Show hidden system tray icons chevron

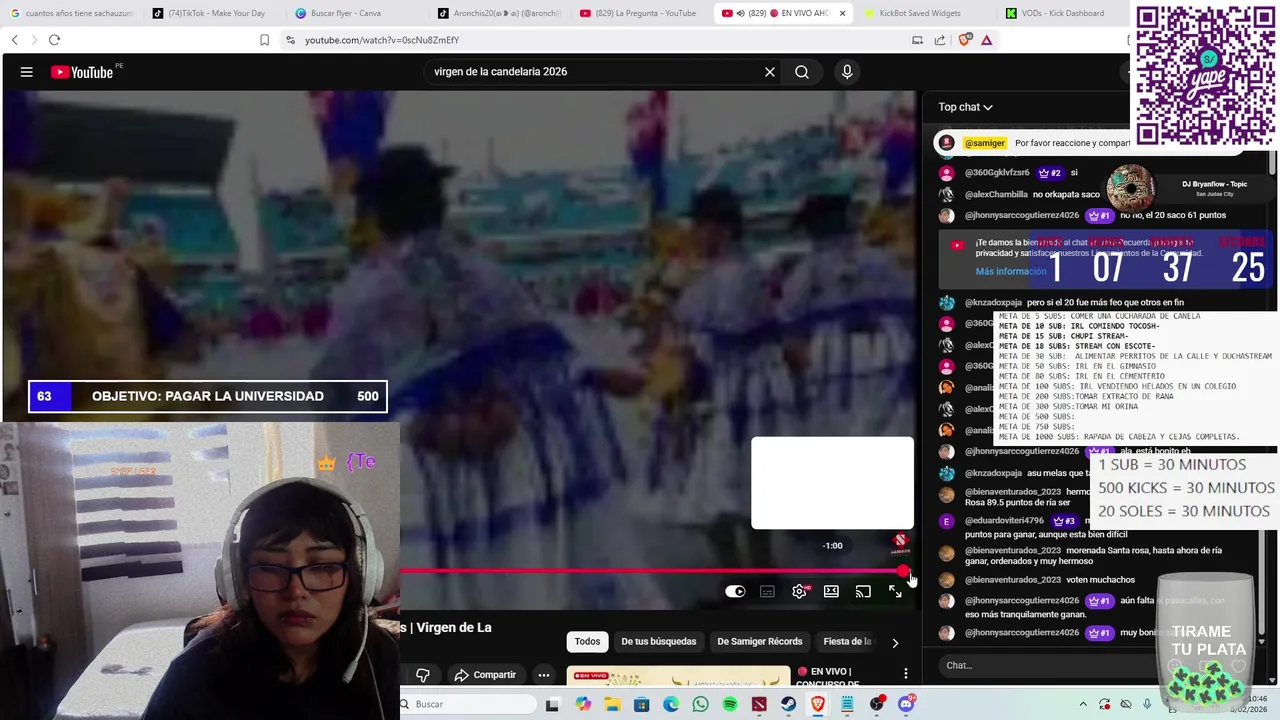click(1083, 704)
